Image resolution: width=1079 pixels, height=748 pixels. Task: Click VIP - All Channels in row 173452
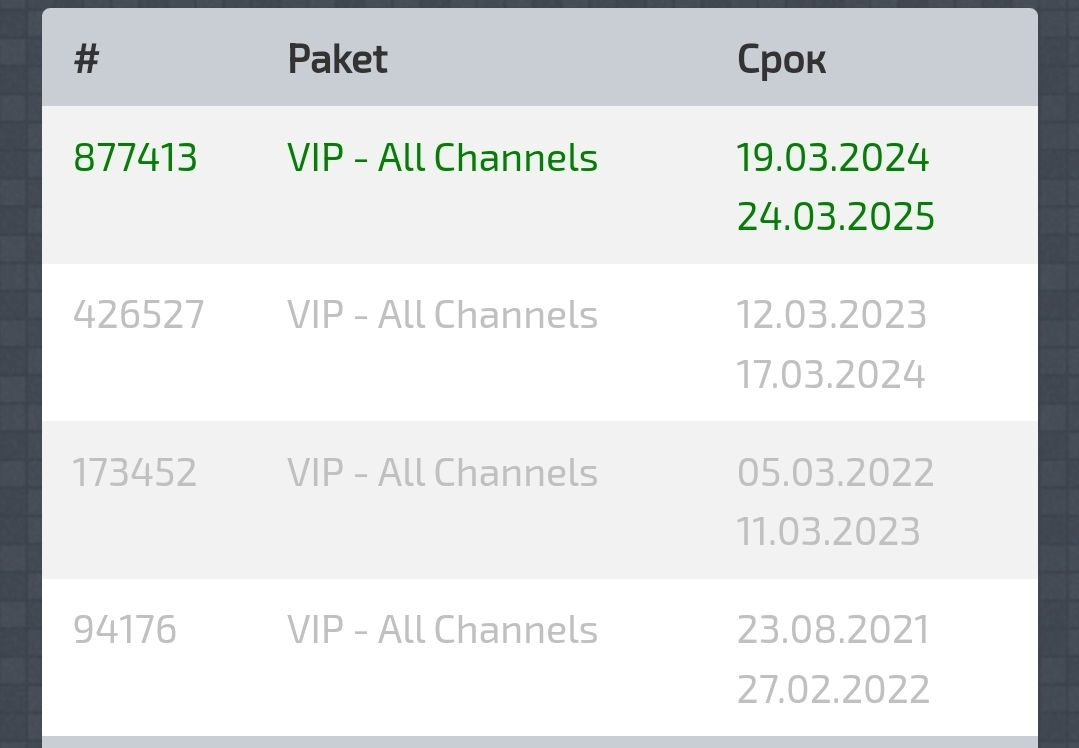tap(442, 472)
